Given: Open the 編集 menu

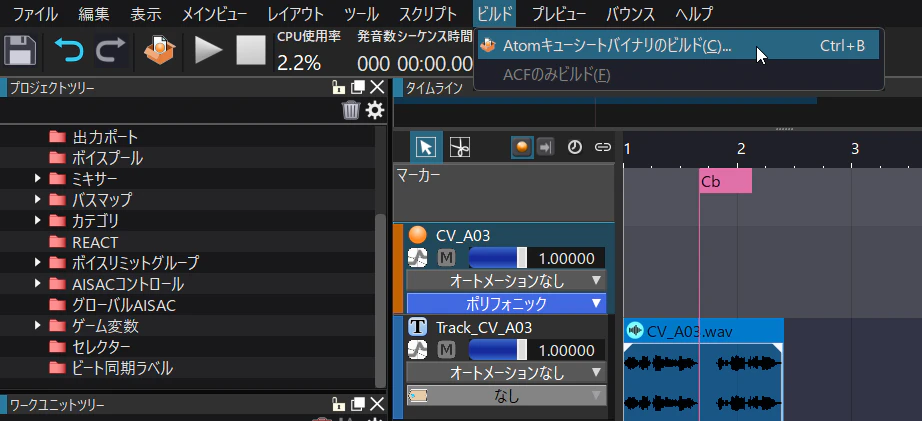Looking at the screenshot, I should tap(93, 13).
